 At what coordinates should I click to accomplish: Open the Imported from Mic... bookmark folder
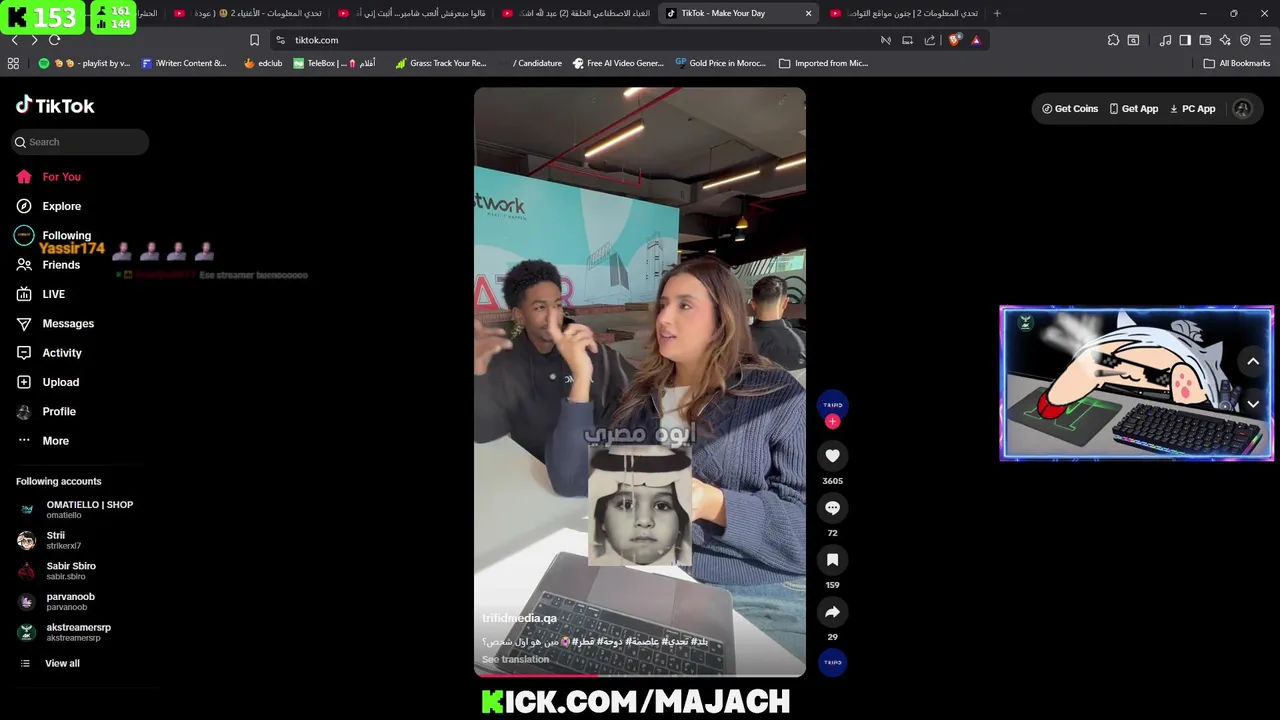[x=823, y=63]
